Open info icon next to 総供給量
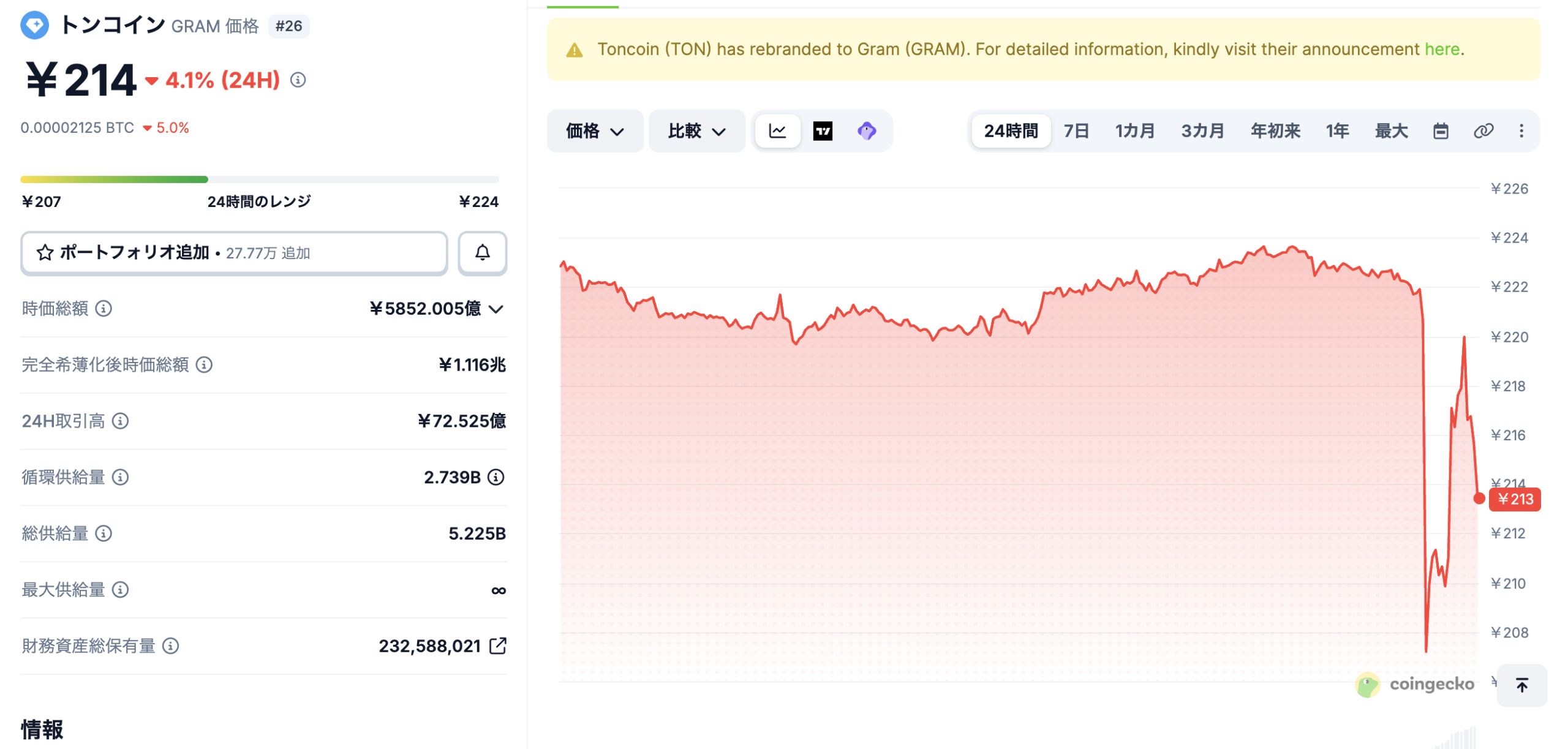 (x=104, y=533)
